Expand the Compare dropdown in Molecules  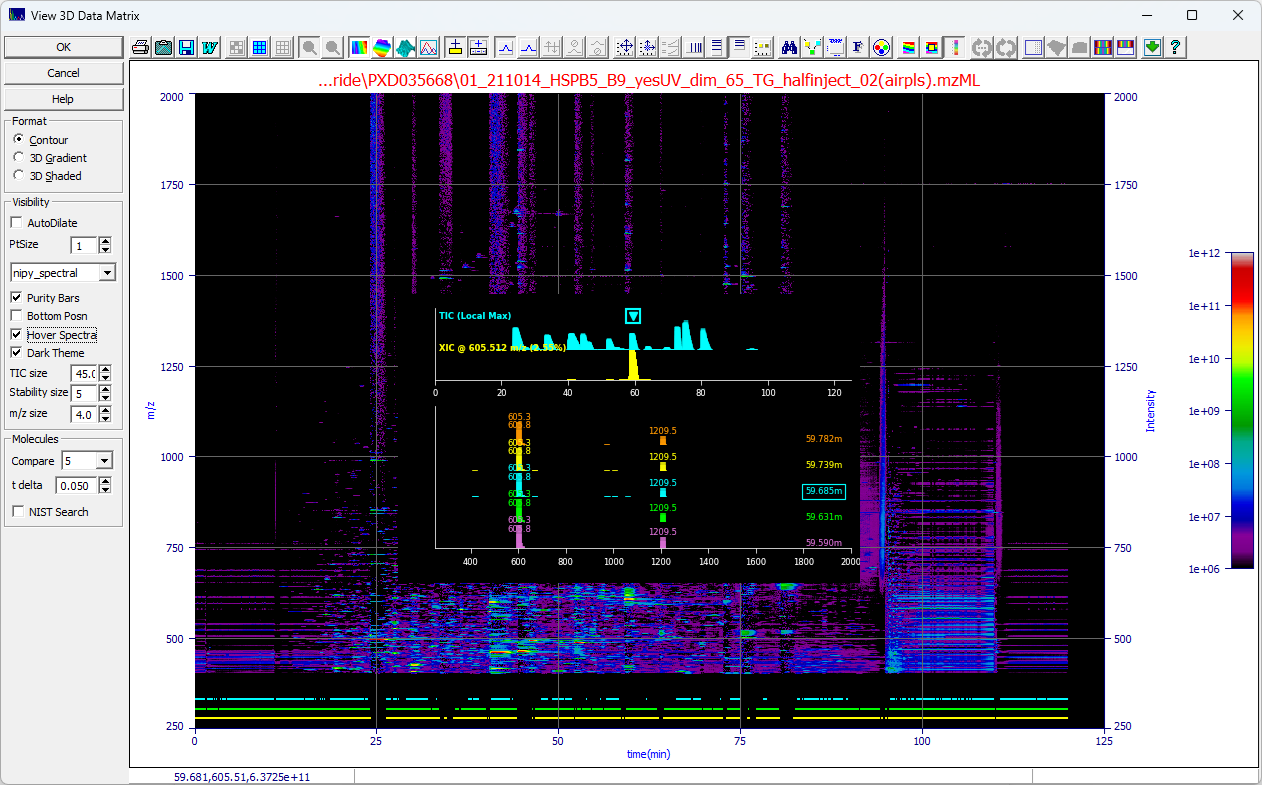point(105,461)
